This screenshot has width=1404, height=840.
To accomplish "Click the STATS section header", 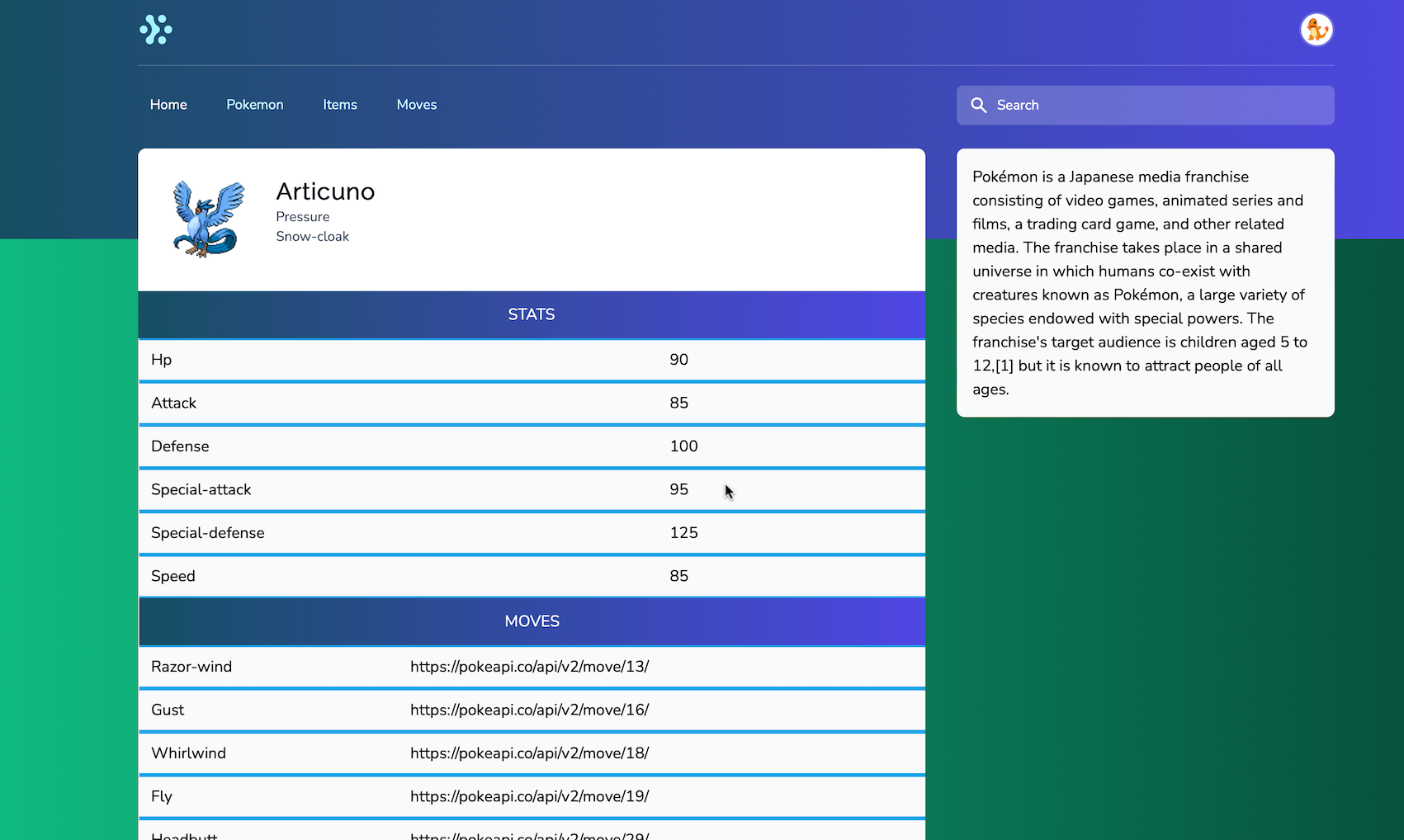I will [x=532, y=314].
